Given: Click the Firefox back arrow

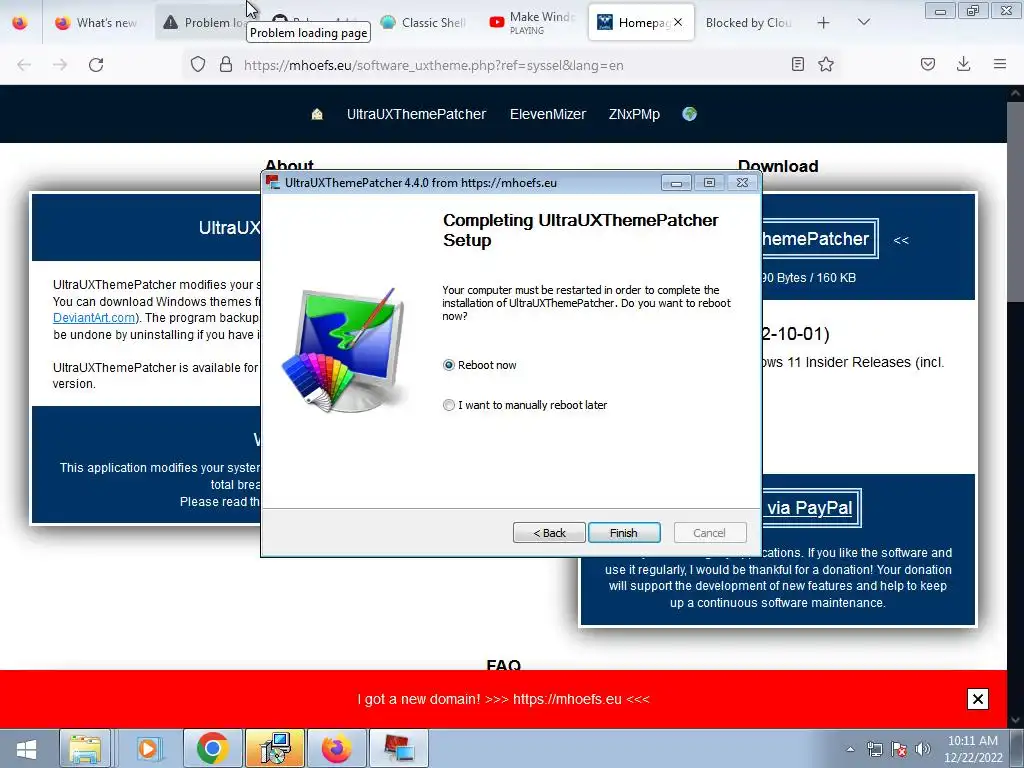Looking at the screenshot, I should tap(24, 65).
